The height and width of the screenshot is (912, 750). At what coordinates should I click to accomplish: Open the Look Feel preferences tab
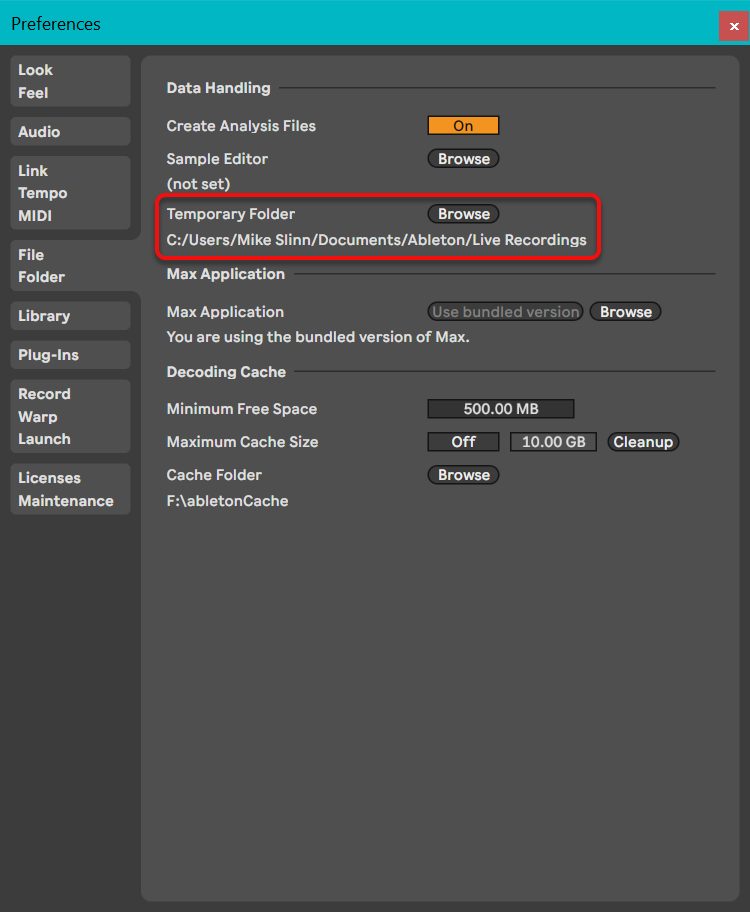(70, 81)
